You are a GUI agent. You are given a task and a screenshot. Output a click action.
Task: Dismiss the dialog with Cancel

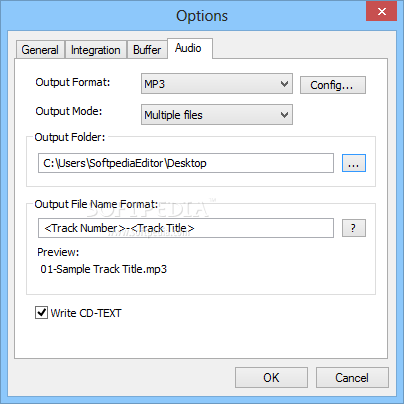click(352, 378)
